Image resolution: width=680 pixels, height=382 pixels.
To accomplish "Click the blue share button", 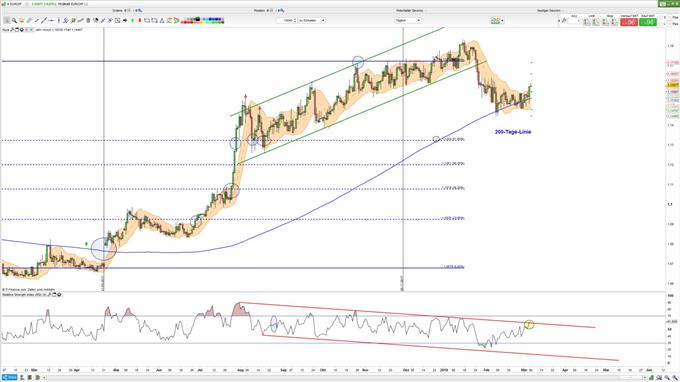I will pyautogui.click(x=10, y=378).
